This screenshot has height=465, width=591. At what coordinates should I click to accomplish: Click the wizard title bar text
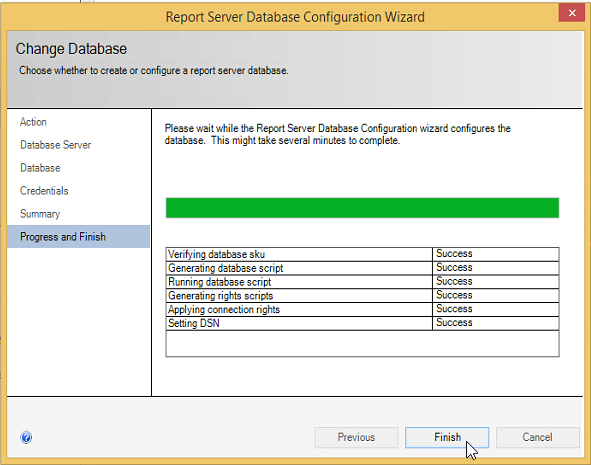click(x=295, y=17)
